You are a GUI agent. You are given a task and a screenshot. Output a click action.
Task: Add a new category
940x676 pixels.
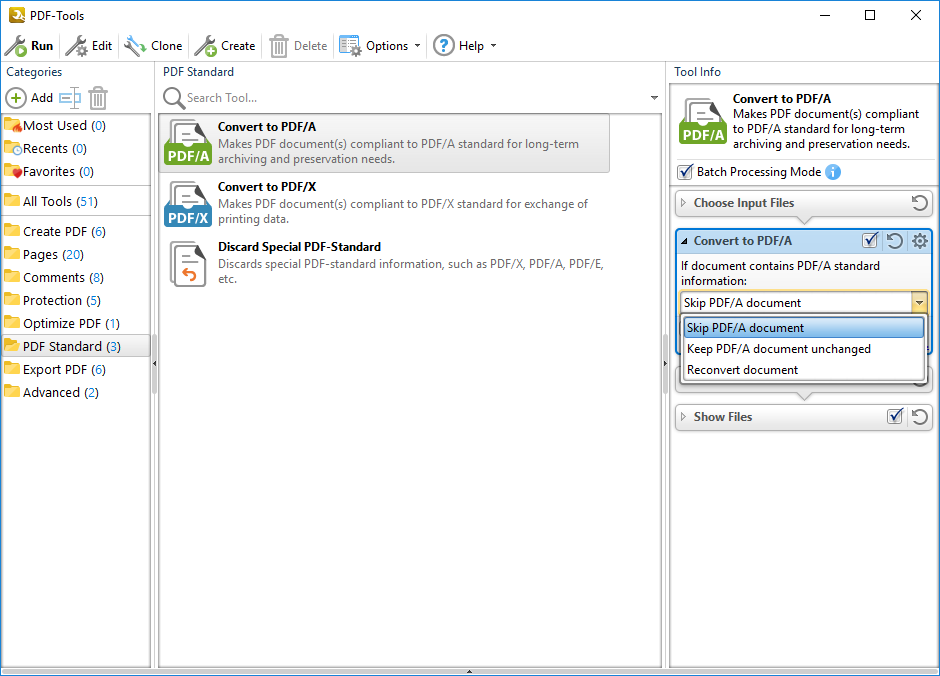(30, 98)
